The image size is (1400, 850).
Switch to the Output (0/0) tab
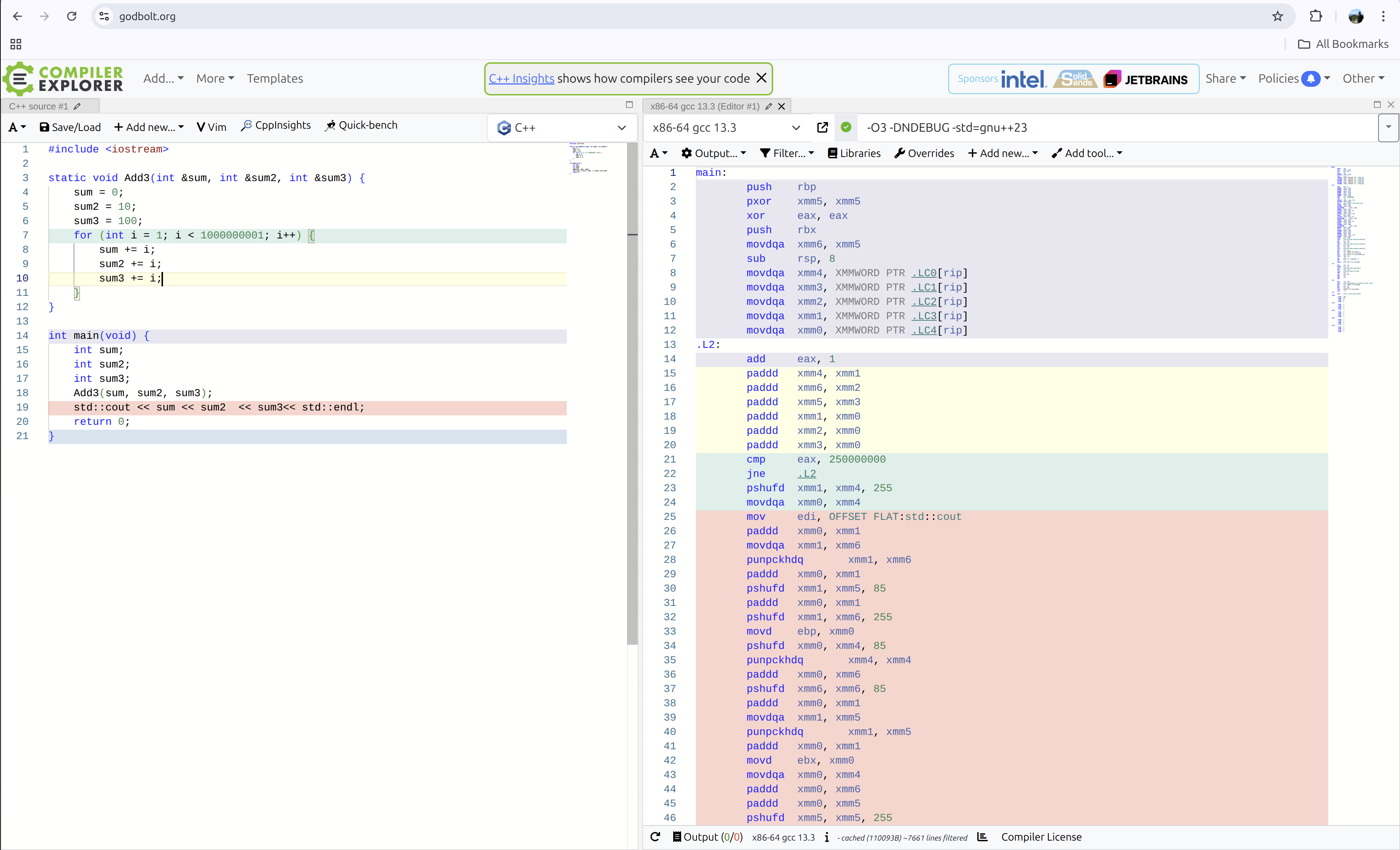click(x=708, y=837)
